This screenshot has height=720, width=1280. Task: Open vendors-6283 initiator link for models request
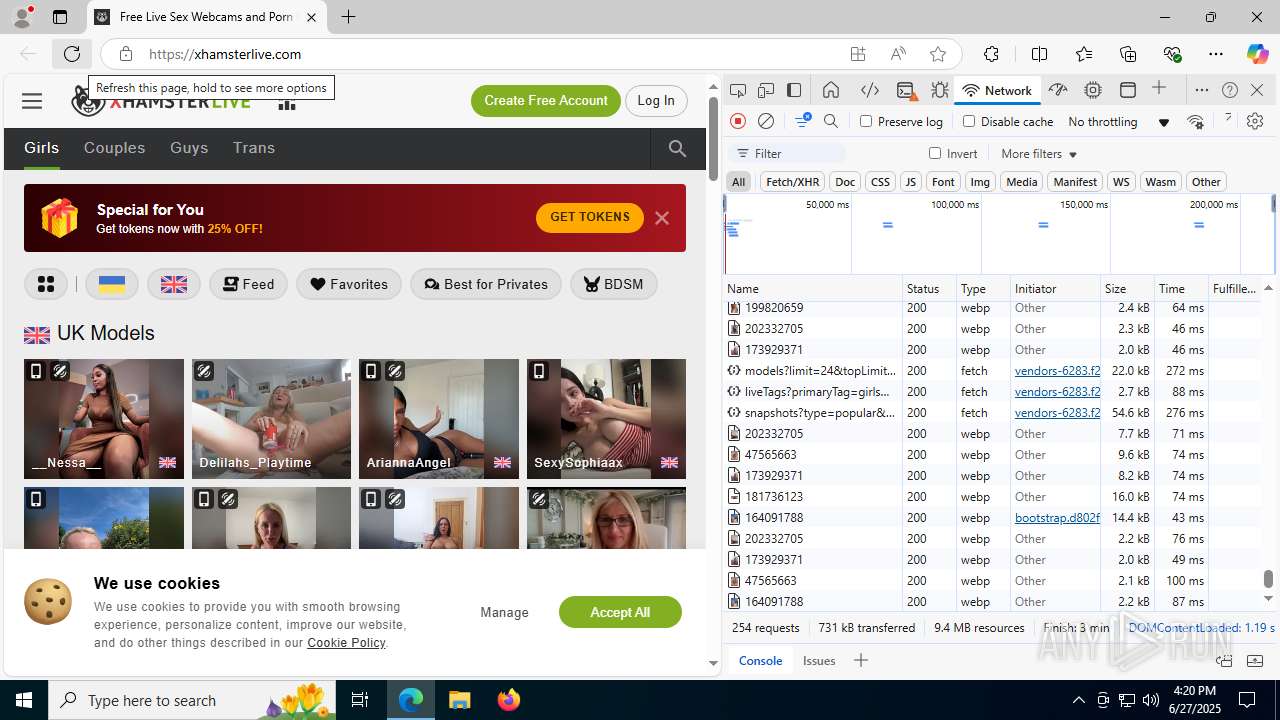click(1057, 371)
